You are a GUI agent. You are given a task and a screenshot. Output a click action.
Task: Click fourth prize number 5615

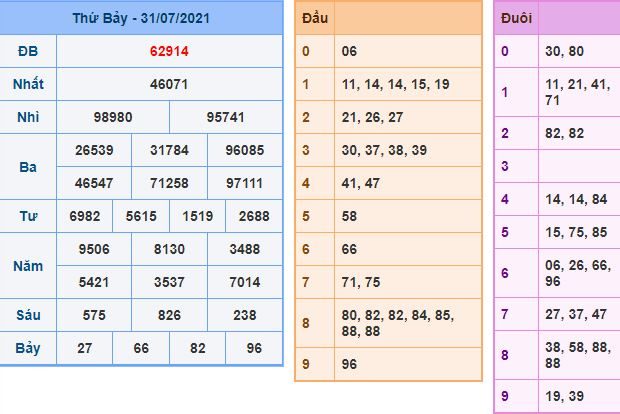click(141, 216)
